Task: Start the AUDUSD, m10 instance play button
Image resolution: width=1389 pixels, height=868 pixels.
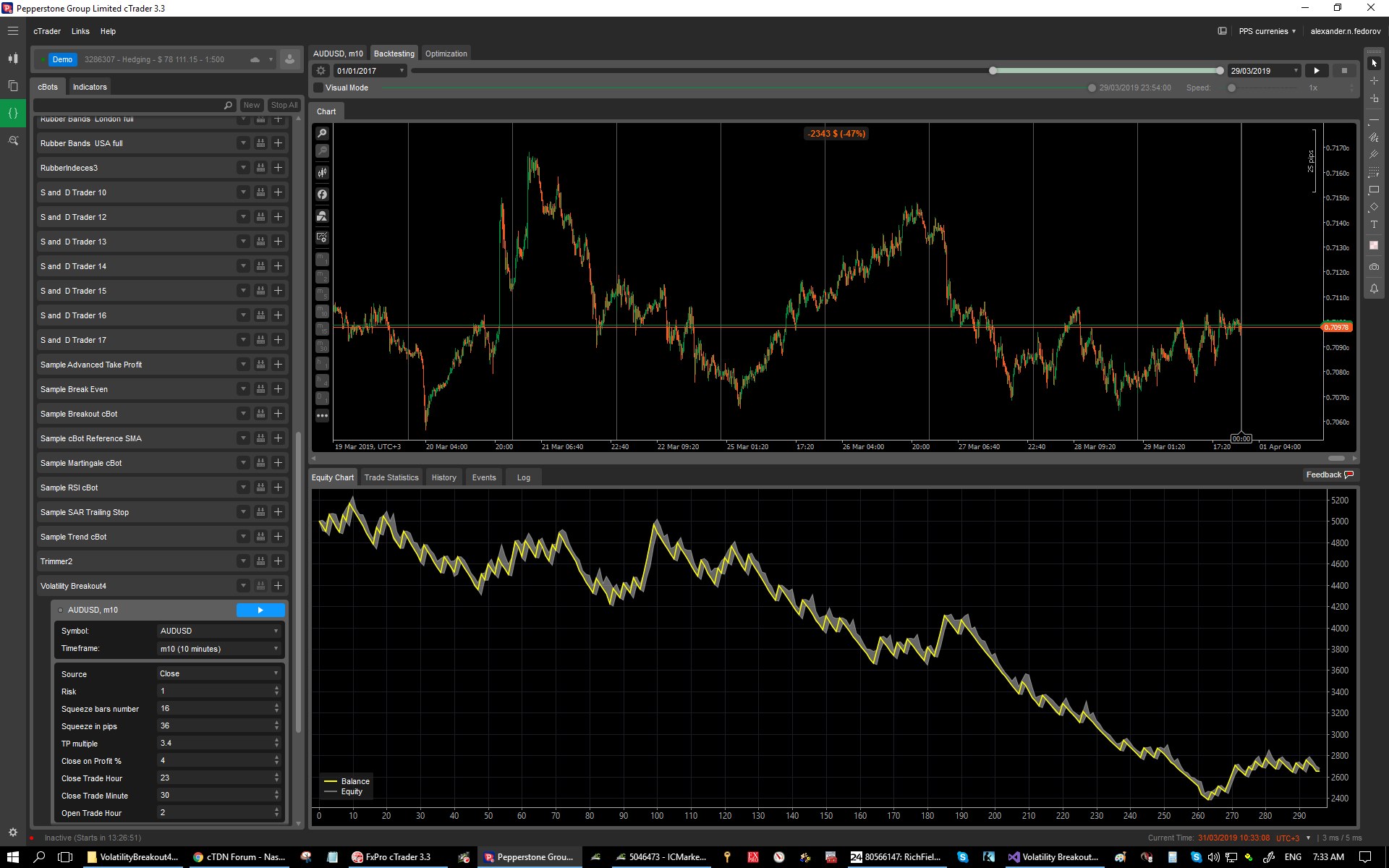Action: (x=260, y=610)
